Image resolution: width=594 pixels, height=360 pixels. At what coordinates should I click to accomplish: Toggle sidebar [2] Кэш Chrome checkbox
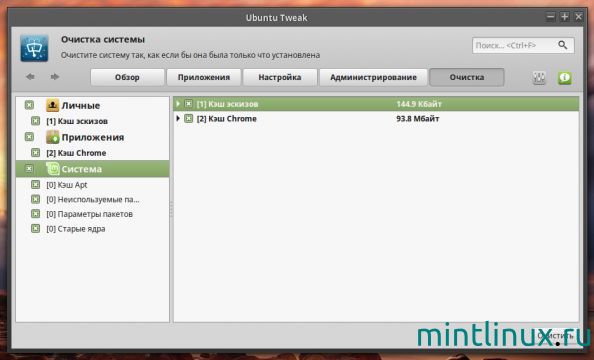(x=35, y=153)
